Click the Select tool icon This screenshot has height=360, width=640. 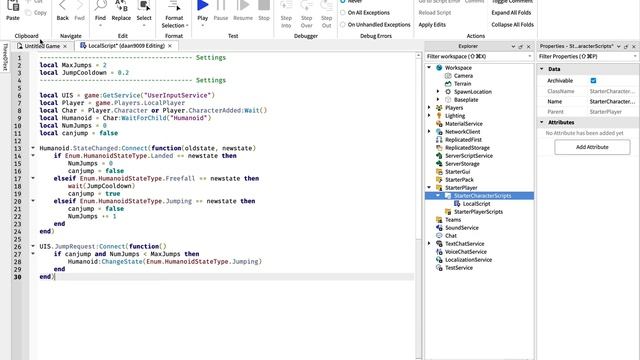(x=144, y=6)
